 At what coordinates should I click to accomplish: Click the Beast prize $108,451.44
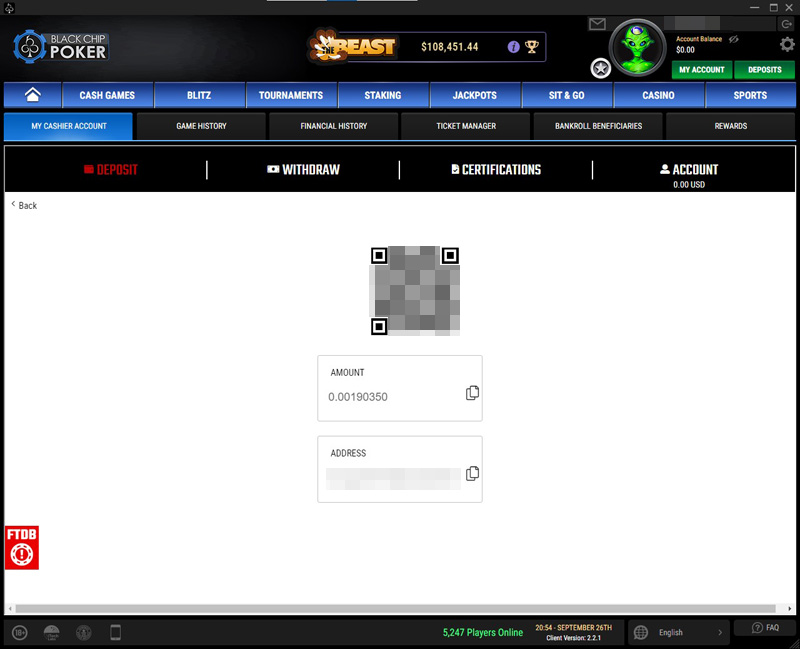(449, 47)
